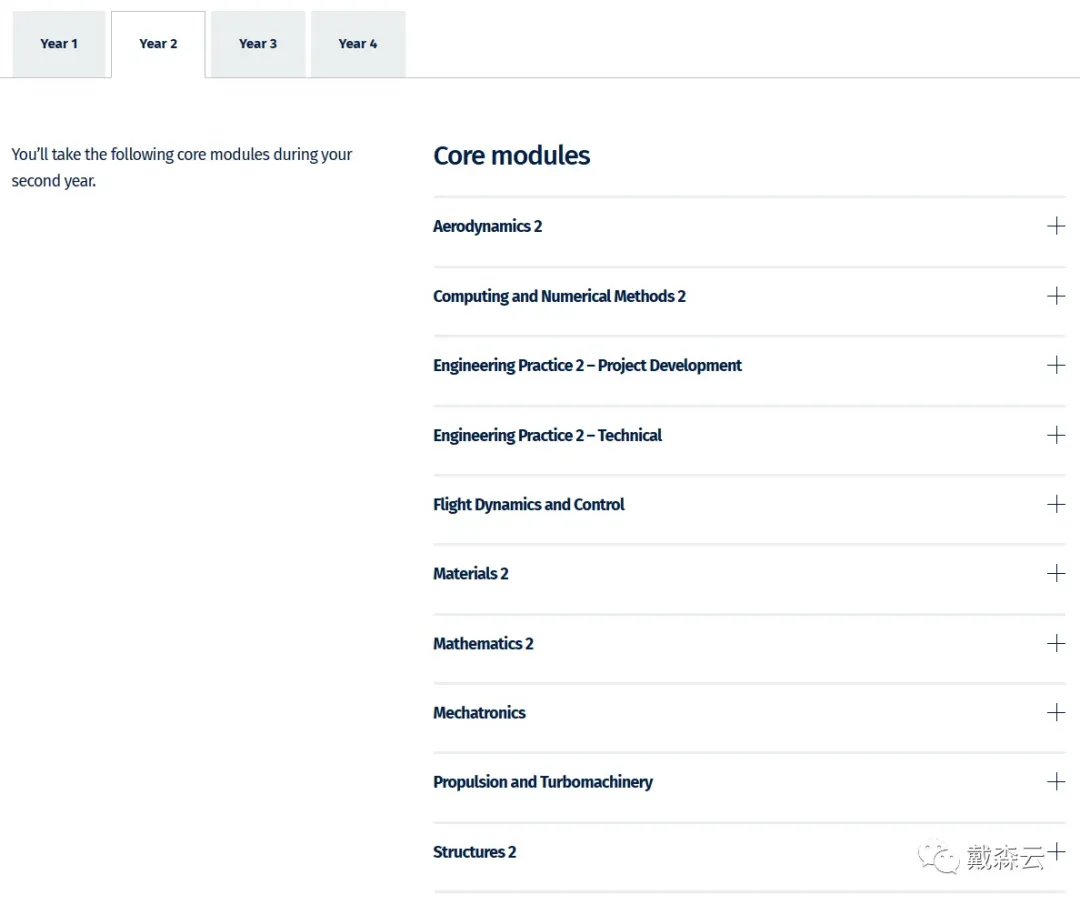Click the Materials 2 title text
Viewport: 1080px width, 905px height.
(470, 574)
